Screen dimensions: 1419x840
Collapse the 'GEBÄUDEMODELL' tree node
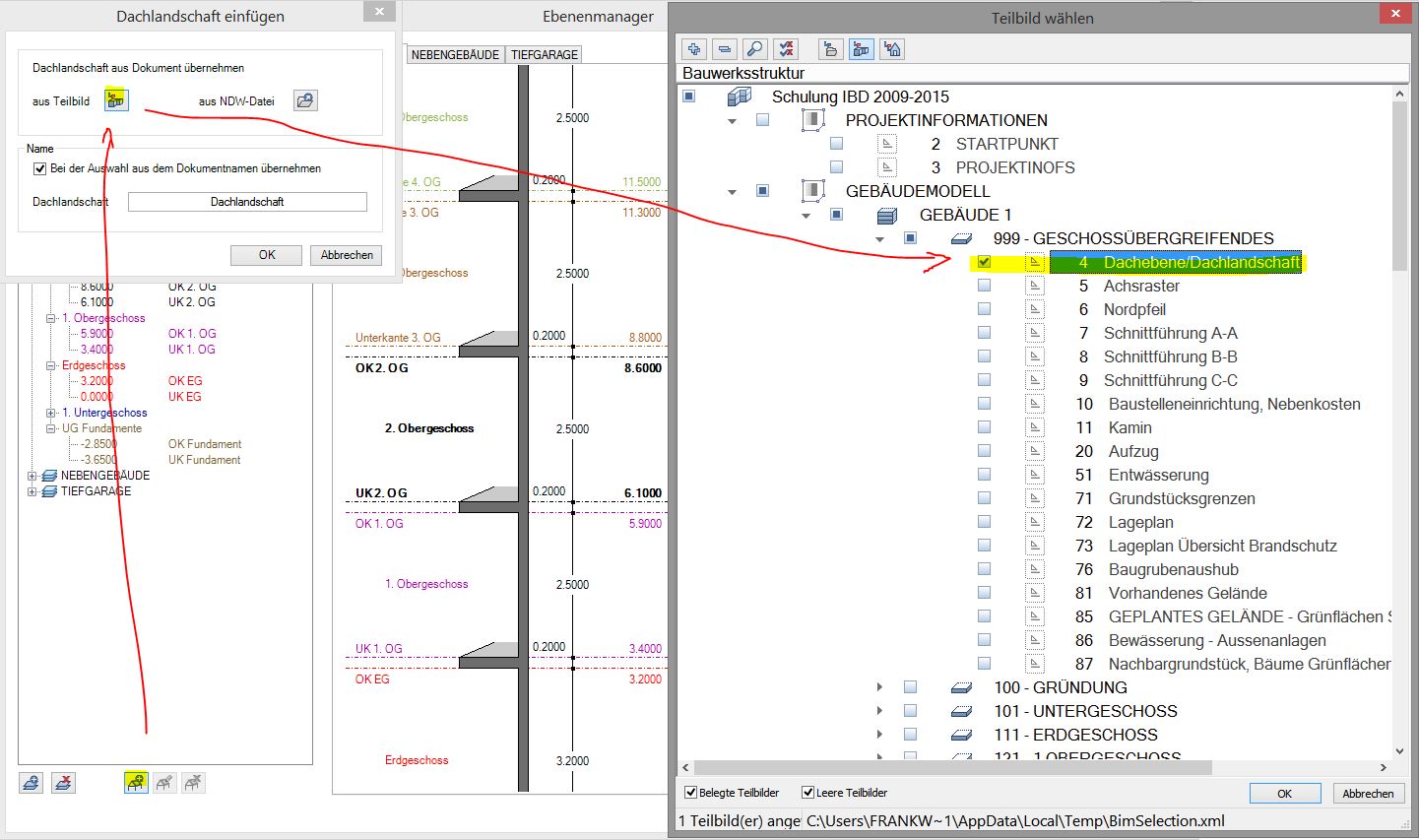732,192
